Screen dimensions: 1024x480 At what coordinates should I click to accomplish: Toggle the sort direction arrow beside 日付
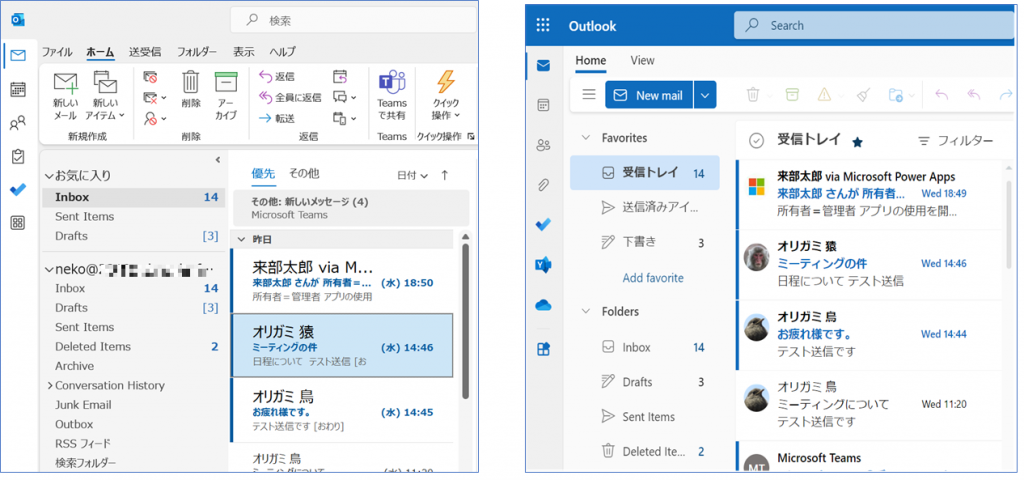click(445, 175)
